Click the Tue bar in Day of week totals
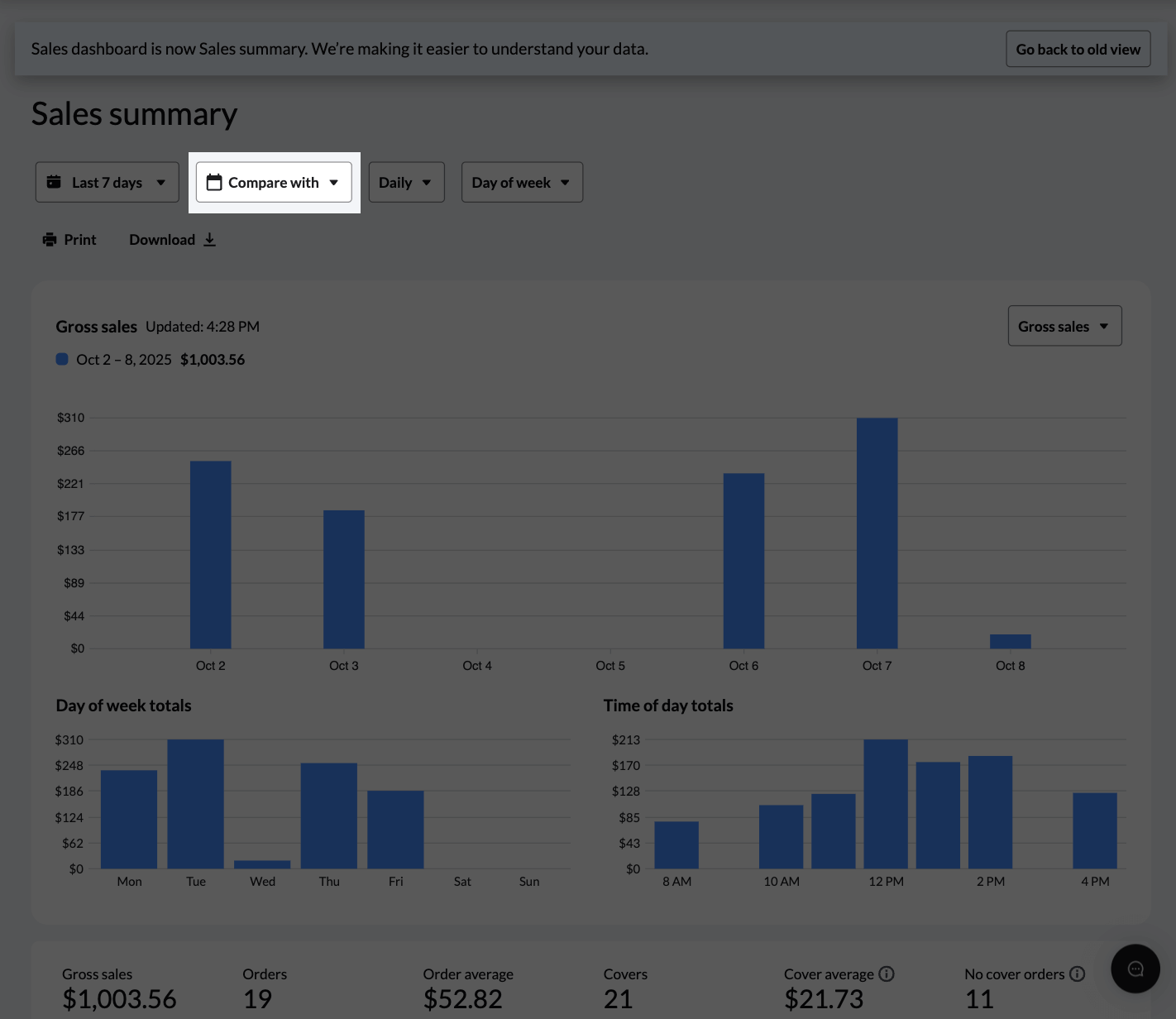 196,803
